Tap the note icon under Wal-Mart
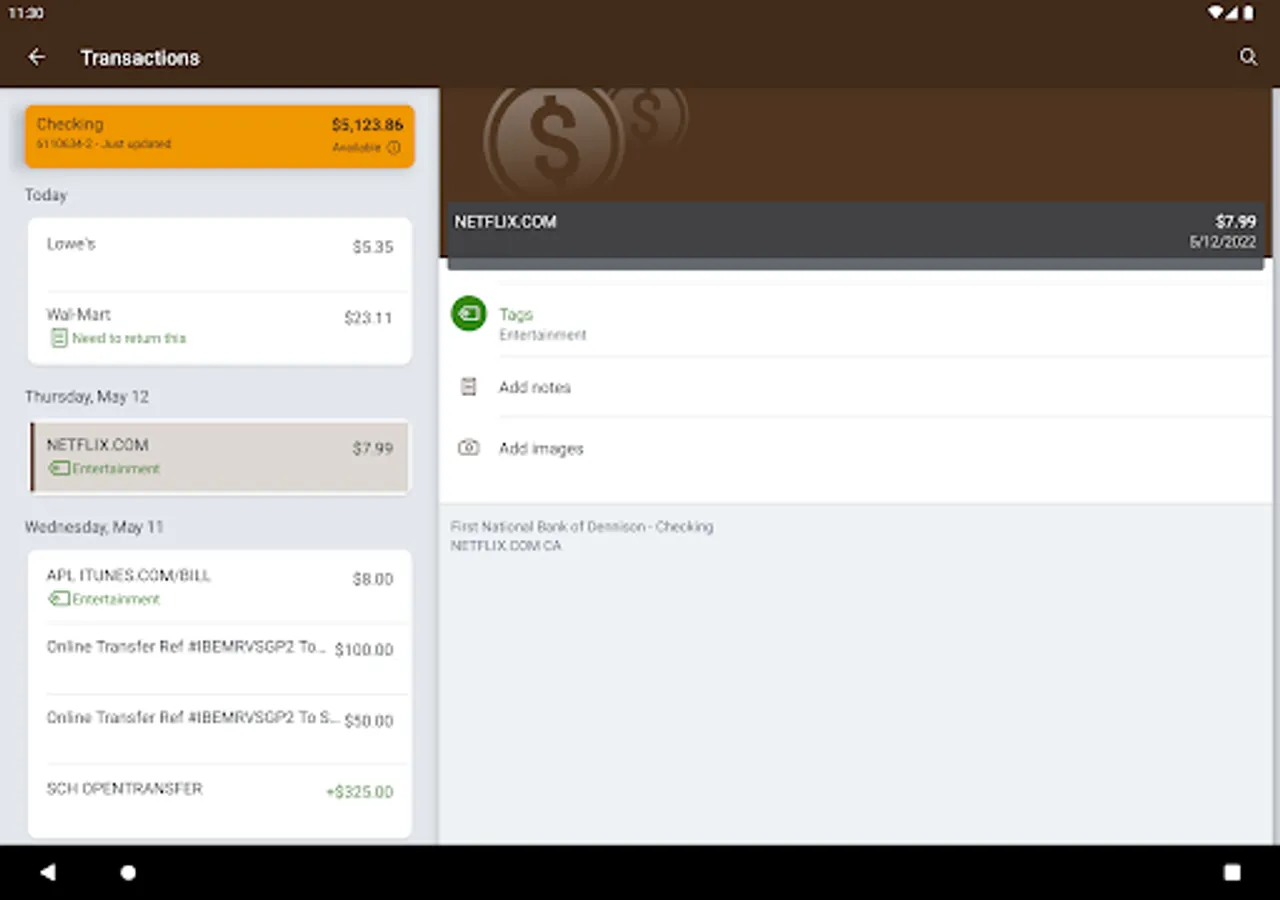This screenshot has height=900, width=1280. point(59,338)
